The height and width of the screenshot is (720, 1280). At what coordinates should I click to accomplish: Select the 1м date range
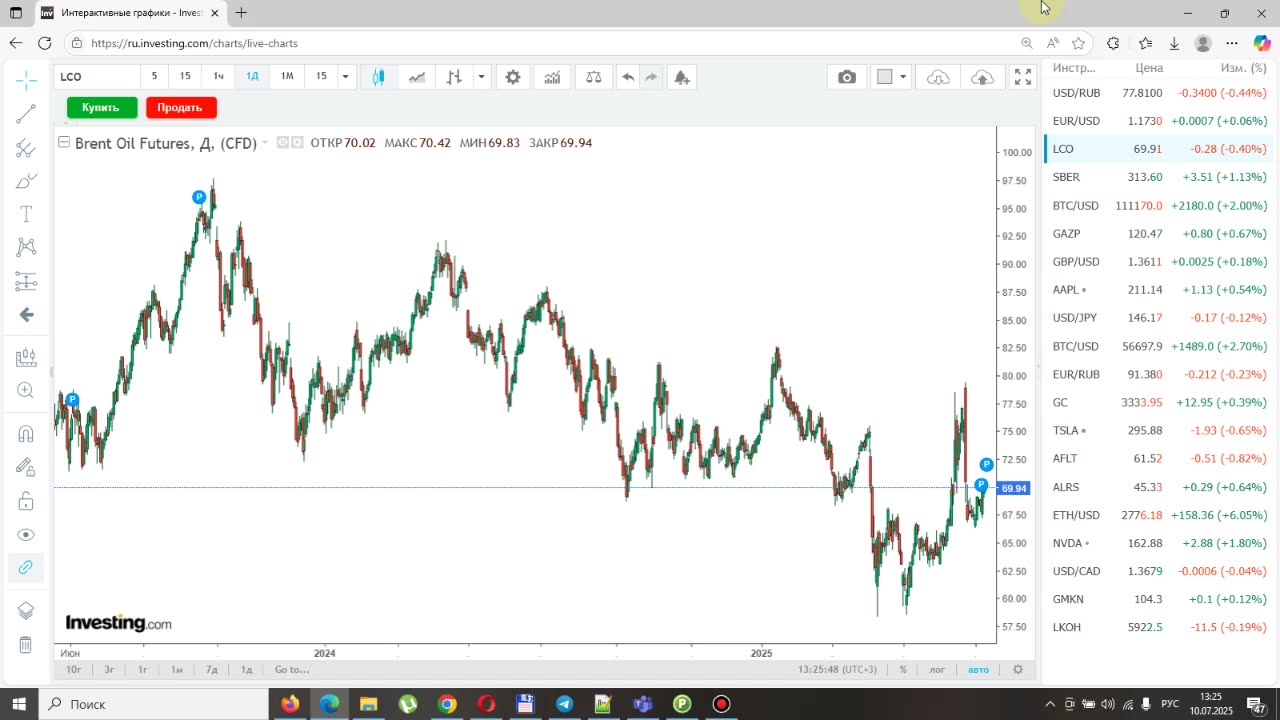click(177, 670)
